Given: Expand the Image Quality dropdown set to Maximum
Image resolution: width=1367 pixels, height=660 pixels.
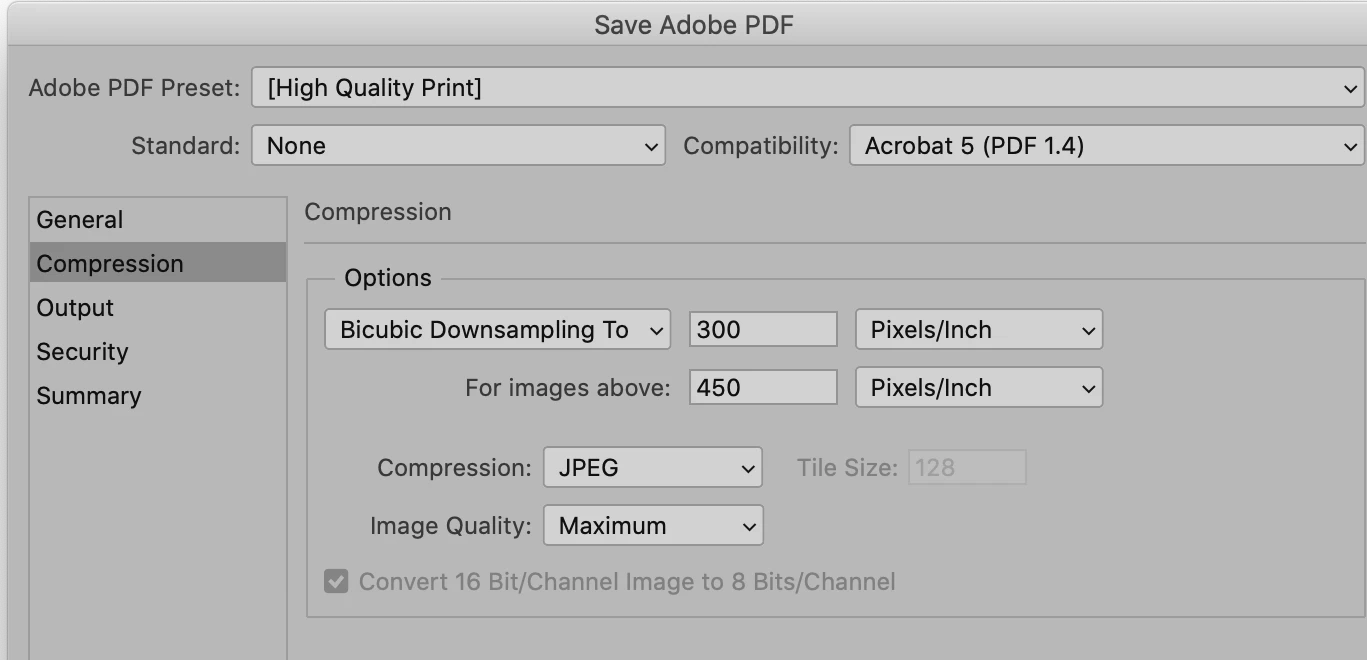Looking at the screenshot, I should click(652, 526).
